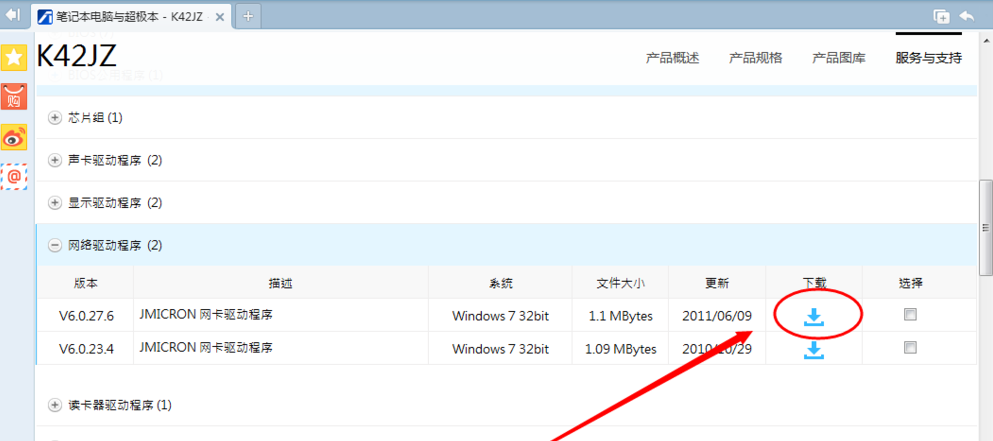Open a new tab with plus button
The image size is (993, 441).
point(249,15)
